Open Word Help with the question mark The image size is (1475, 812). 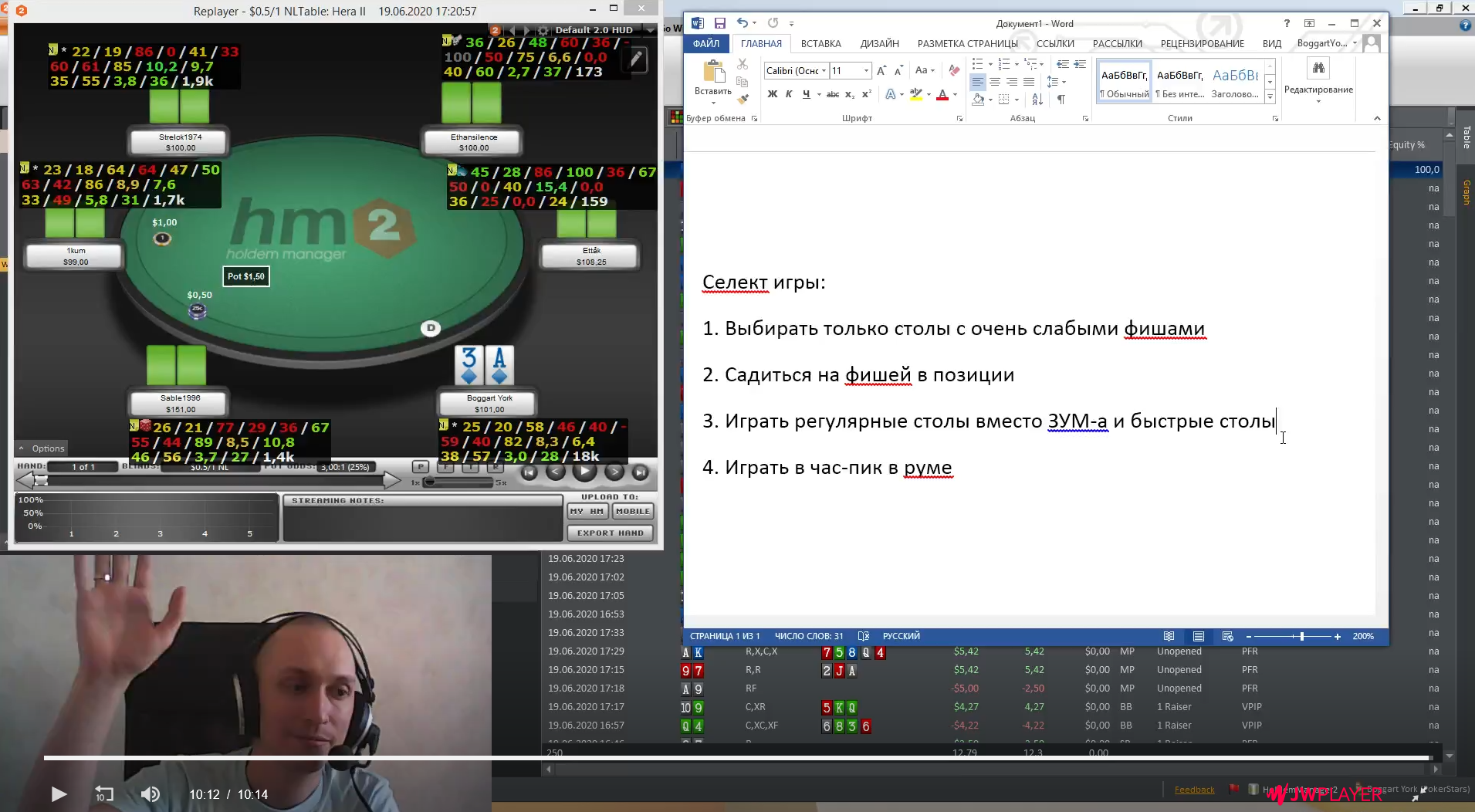pos(1287,23)
